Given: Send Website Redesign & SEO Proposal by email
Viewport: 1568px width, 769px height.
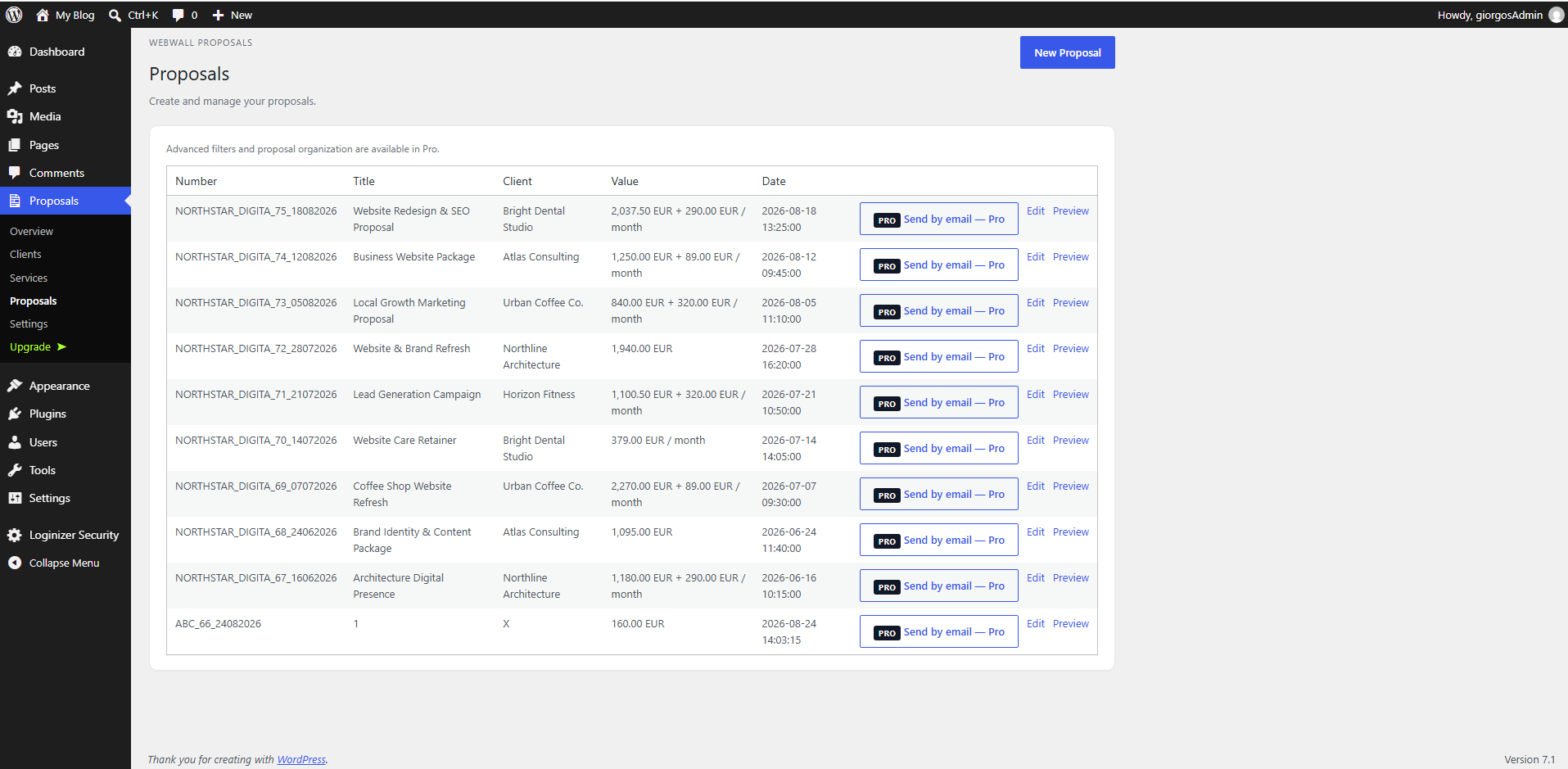Looking at the screenshot, I should pyautogui.click(x=939, y=219).
